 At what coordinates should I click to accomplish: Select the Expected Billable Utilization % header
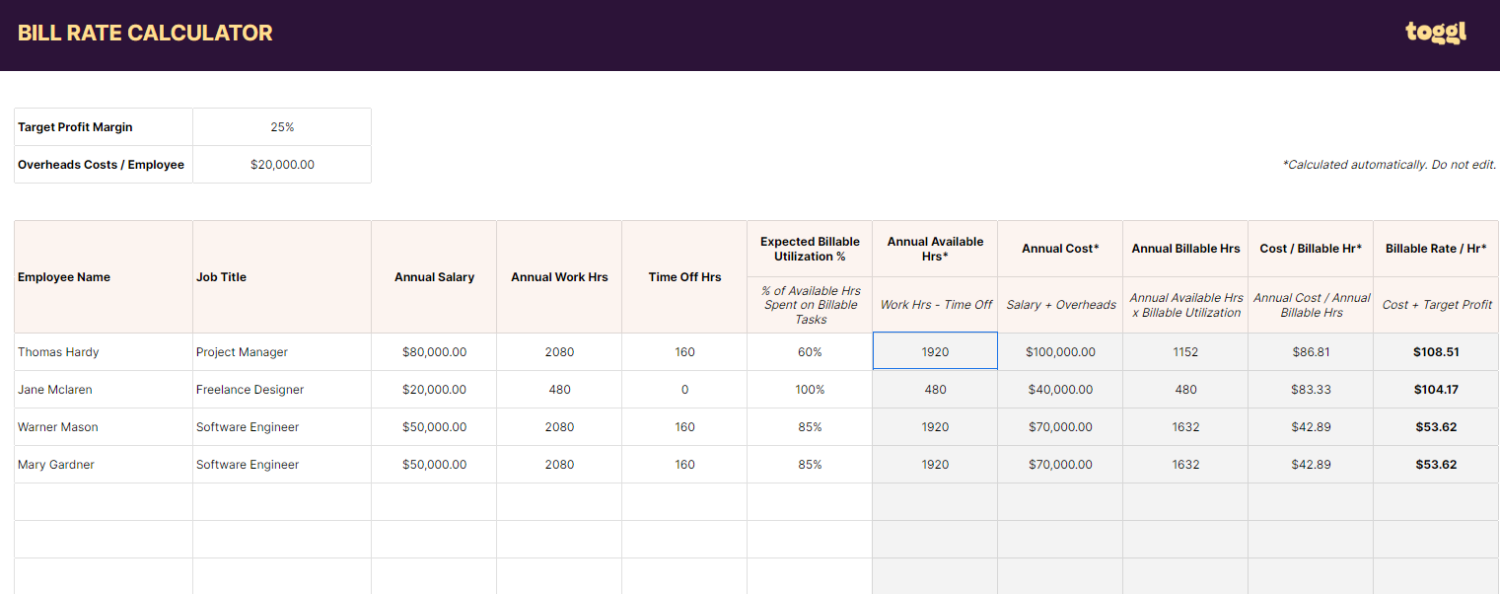point(808,248)
